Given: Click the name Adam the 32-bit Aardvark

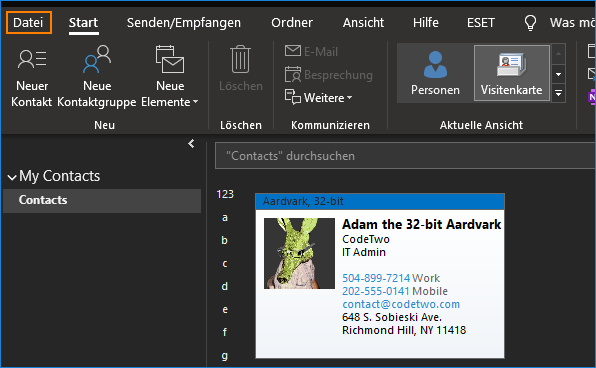Looking at the screenshot, I should (422, 224).
